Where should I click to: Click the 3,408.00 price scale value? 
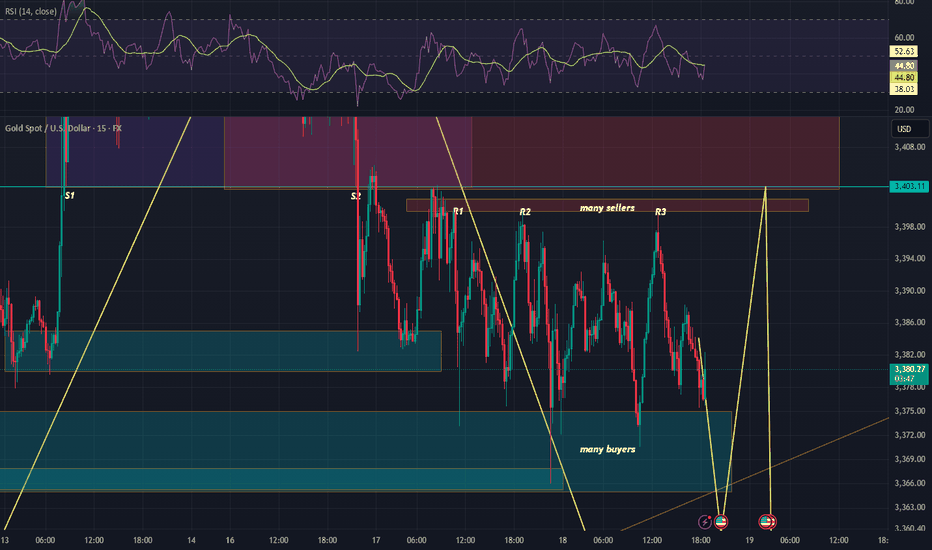coord(909,147)
